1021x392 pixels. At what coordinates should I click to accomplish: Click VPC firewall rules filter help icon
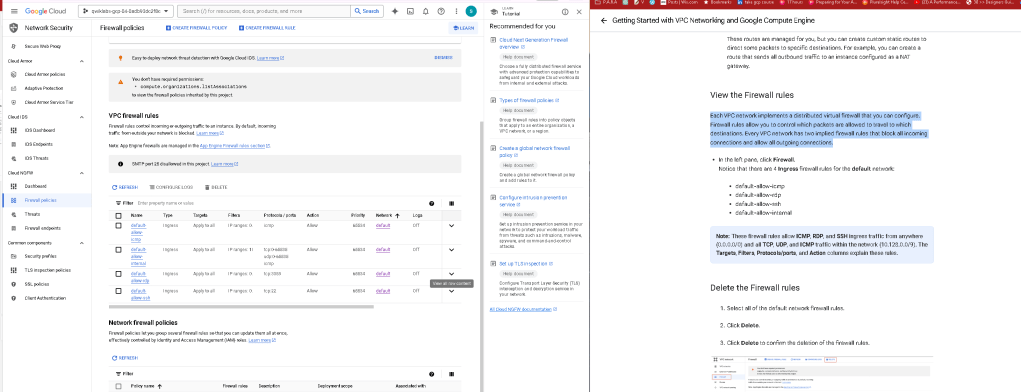[x=432, y=203]
